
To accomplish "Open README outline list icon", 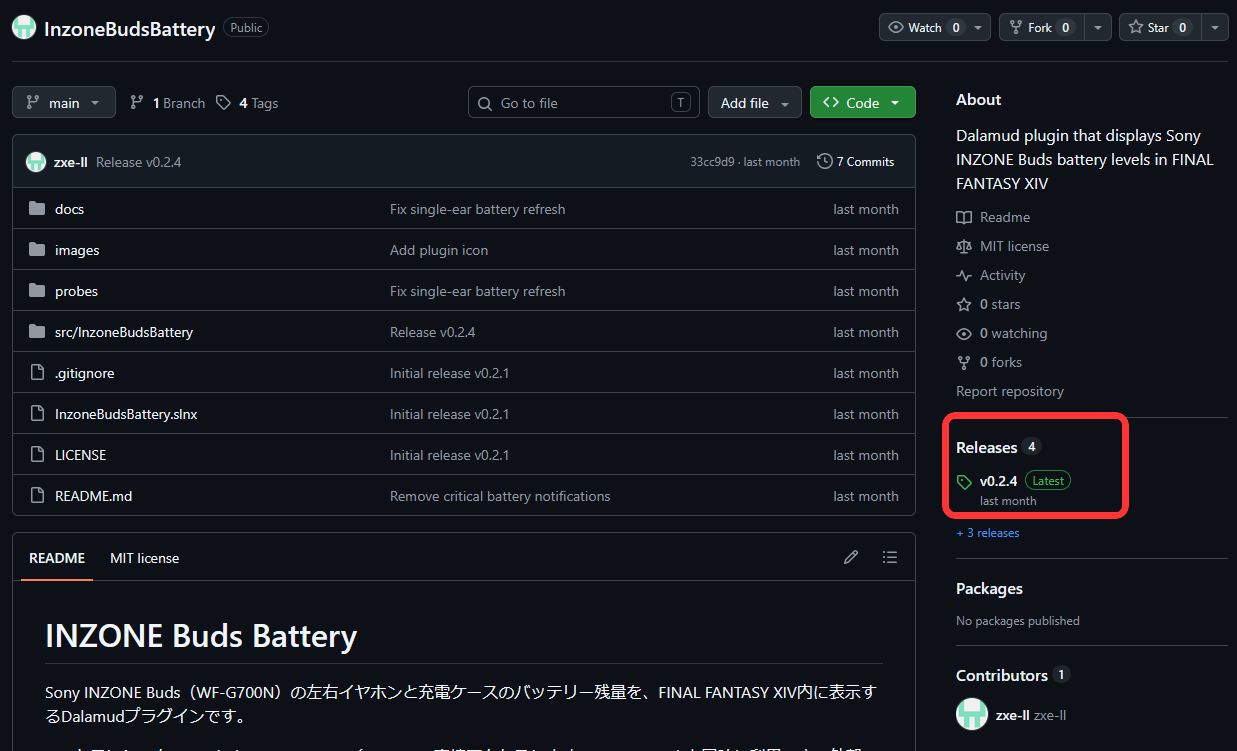I will [x=890, y=557].
